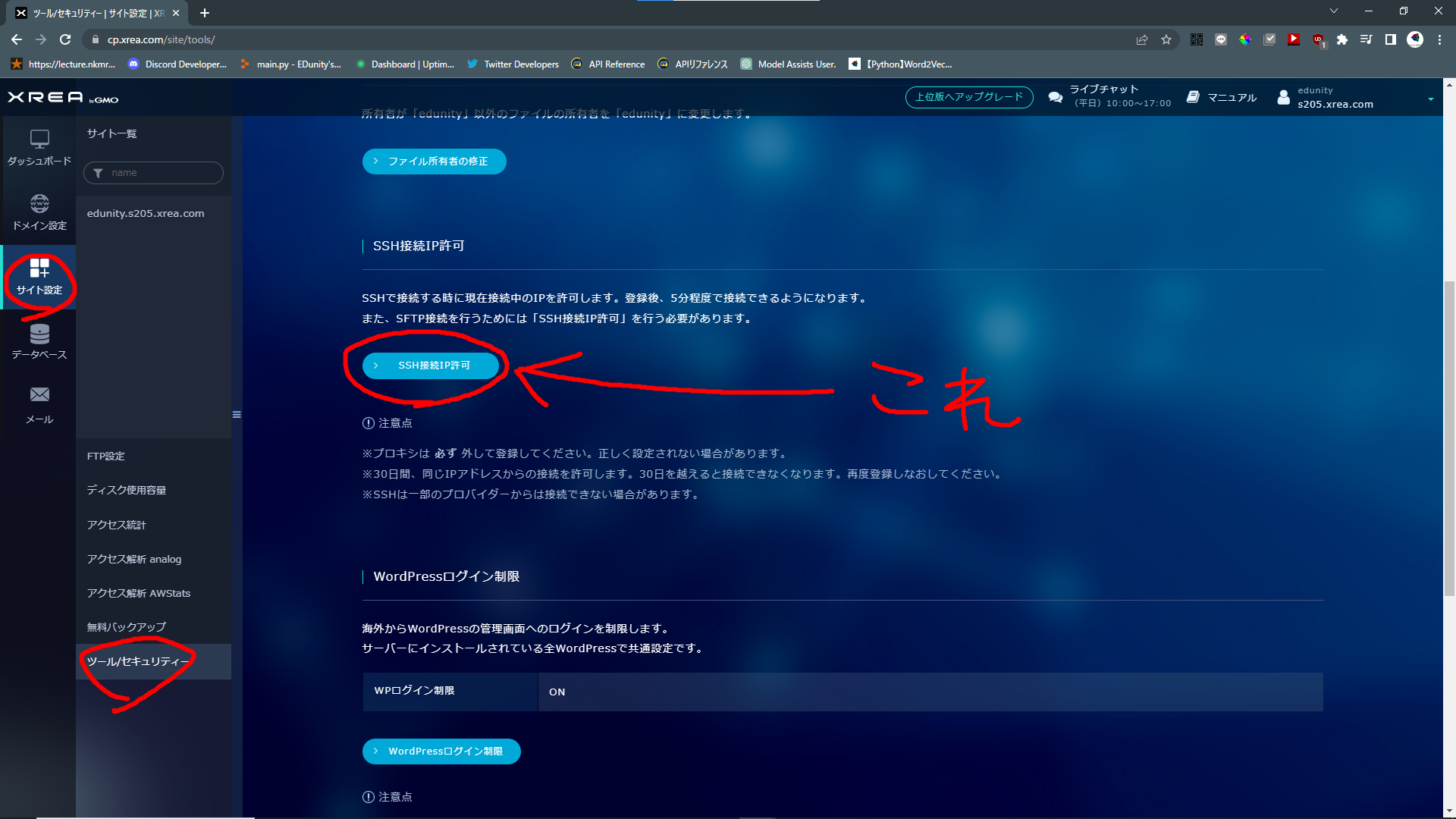Open ライブチャット via the chat bubble icon
Screen dimensions: 1456x819
1055,97
